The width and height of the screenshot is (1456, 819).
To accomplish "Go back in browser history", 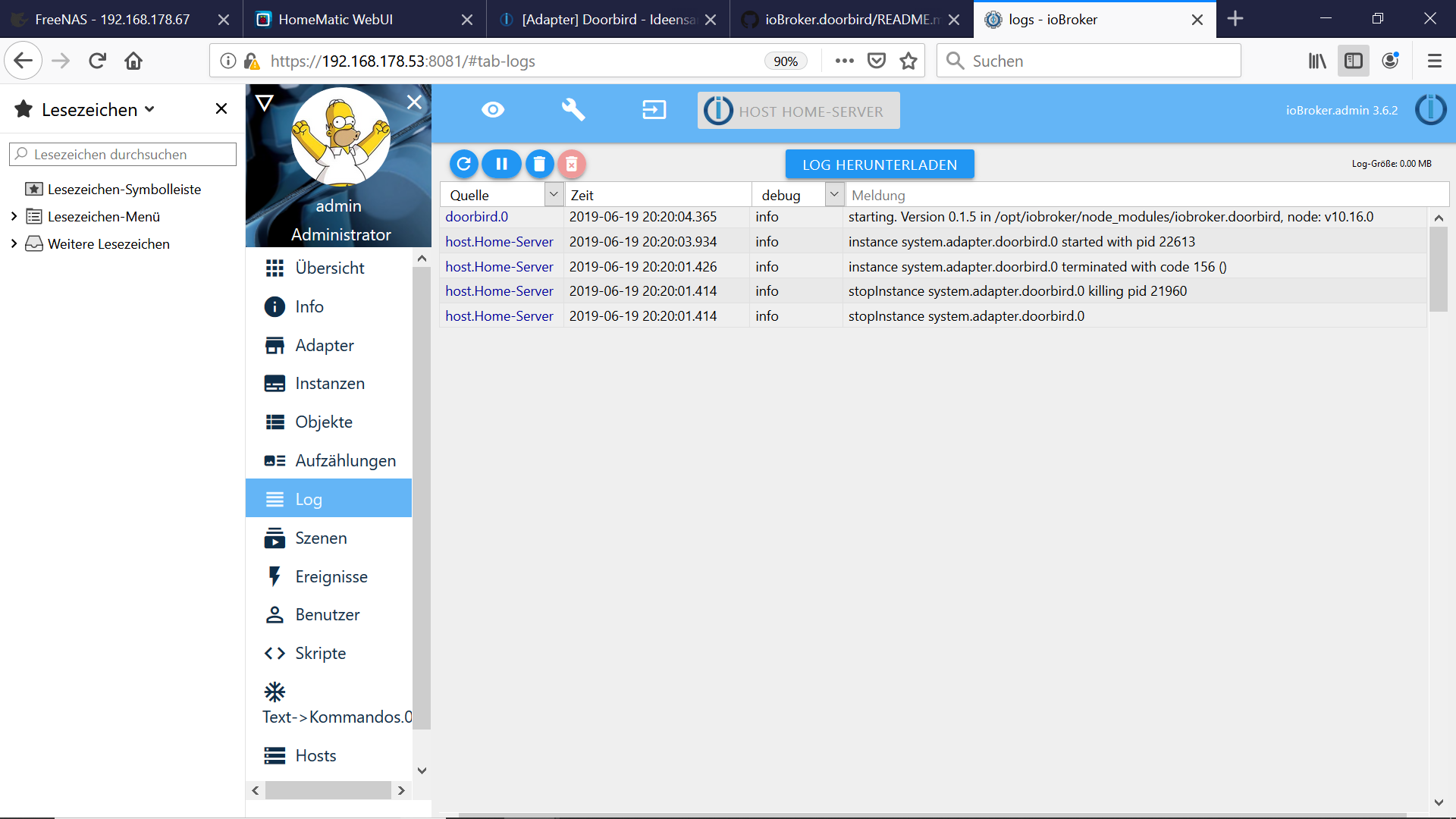I will [x=23, y=61].
